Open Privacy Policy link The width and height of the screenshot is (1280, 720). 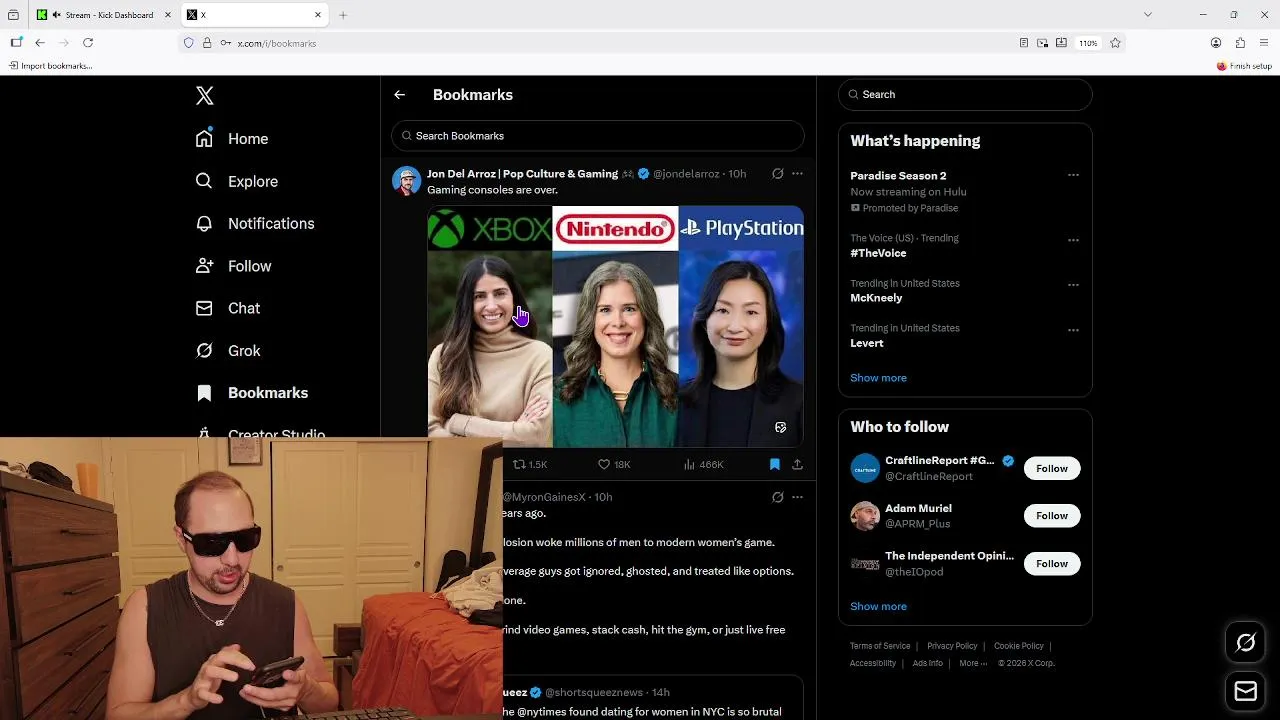coord(952,646)
